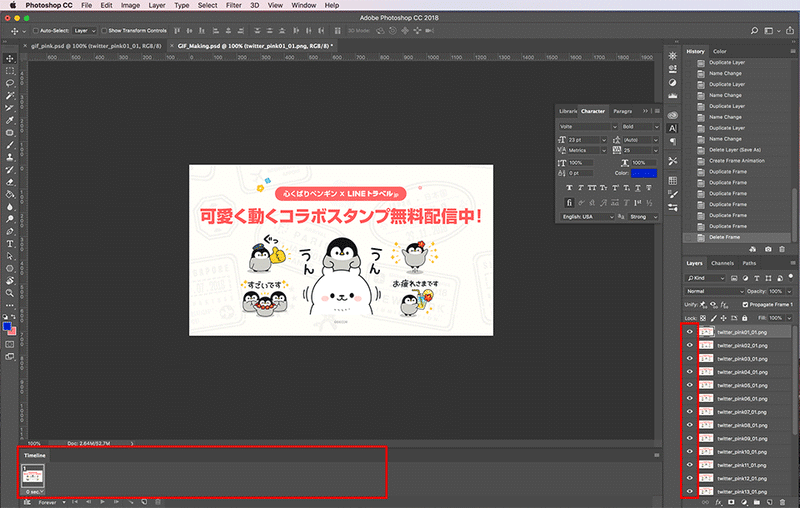Open the Apple menu

tap(13, 5)
